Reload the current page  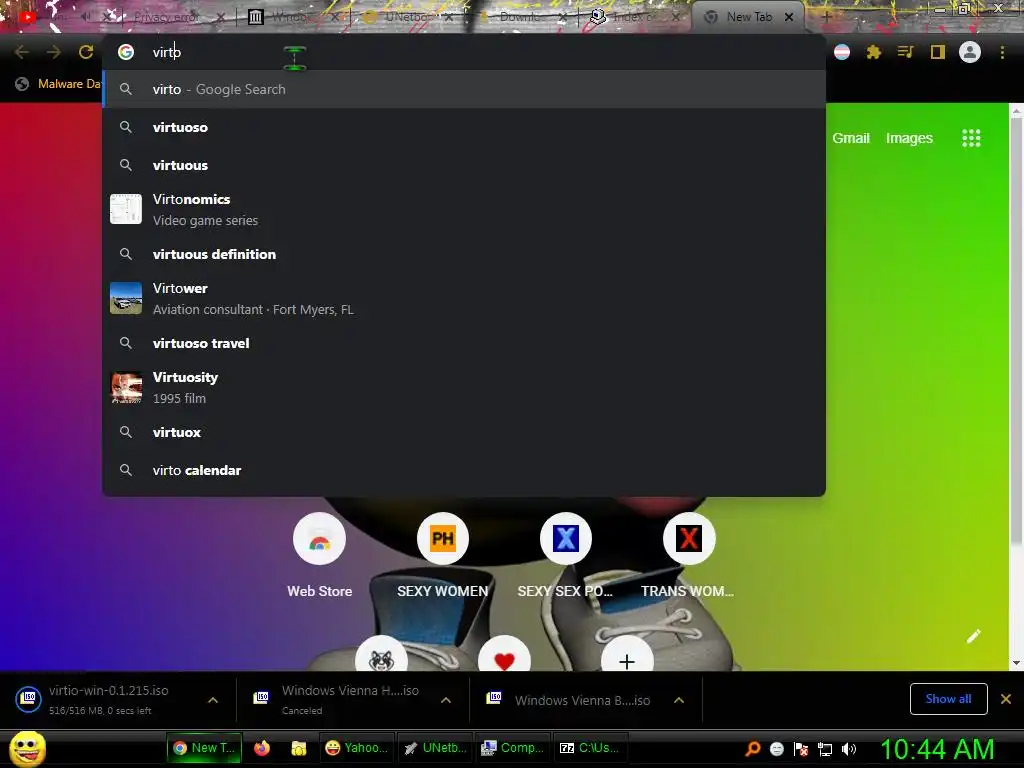(x=86, y=52)
